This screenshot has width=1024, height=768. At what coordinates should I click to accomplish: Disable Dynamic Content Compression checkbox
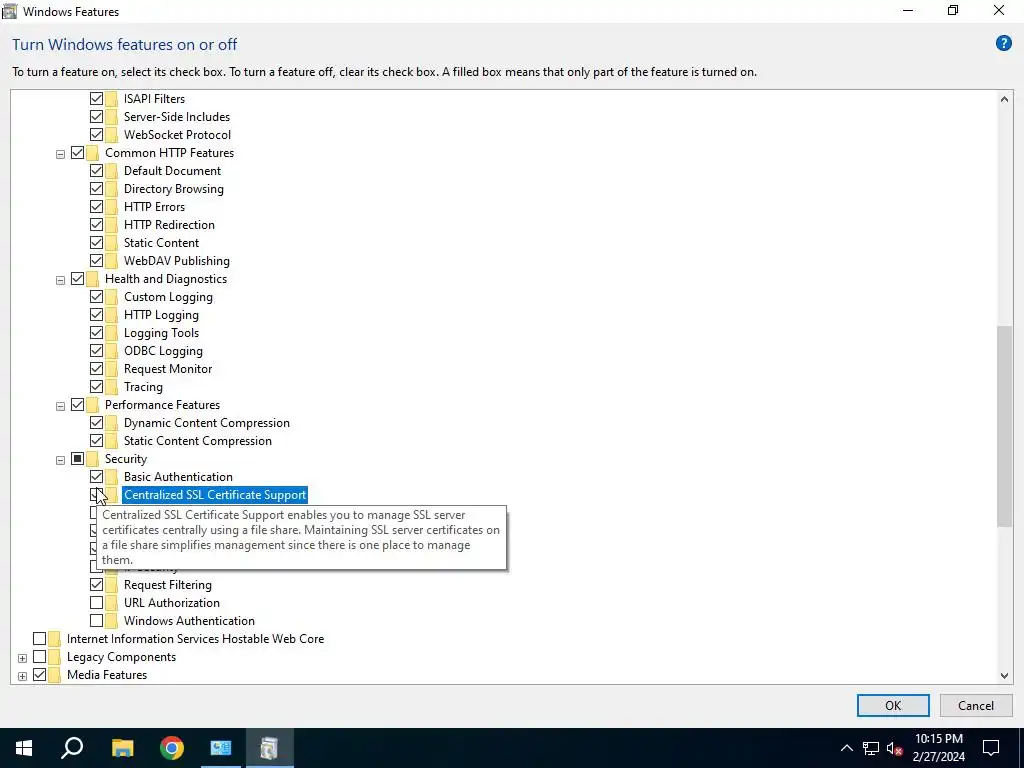96,423
